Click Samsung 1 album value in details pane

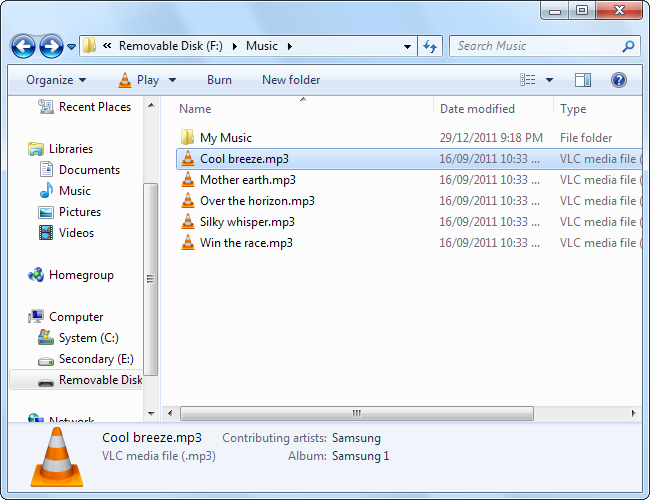(x=360, y=456)
